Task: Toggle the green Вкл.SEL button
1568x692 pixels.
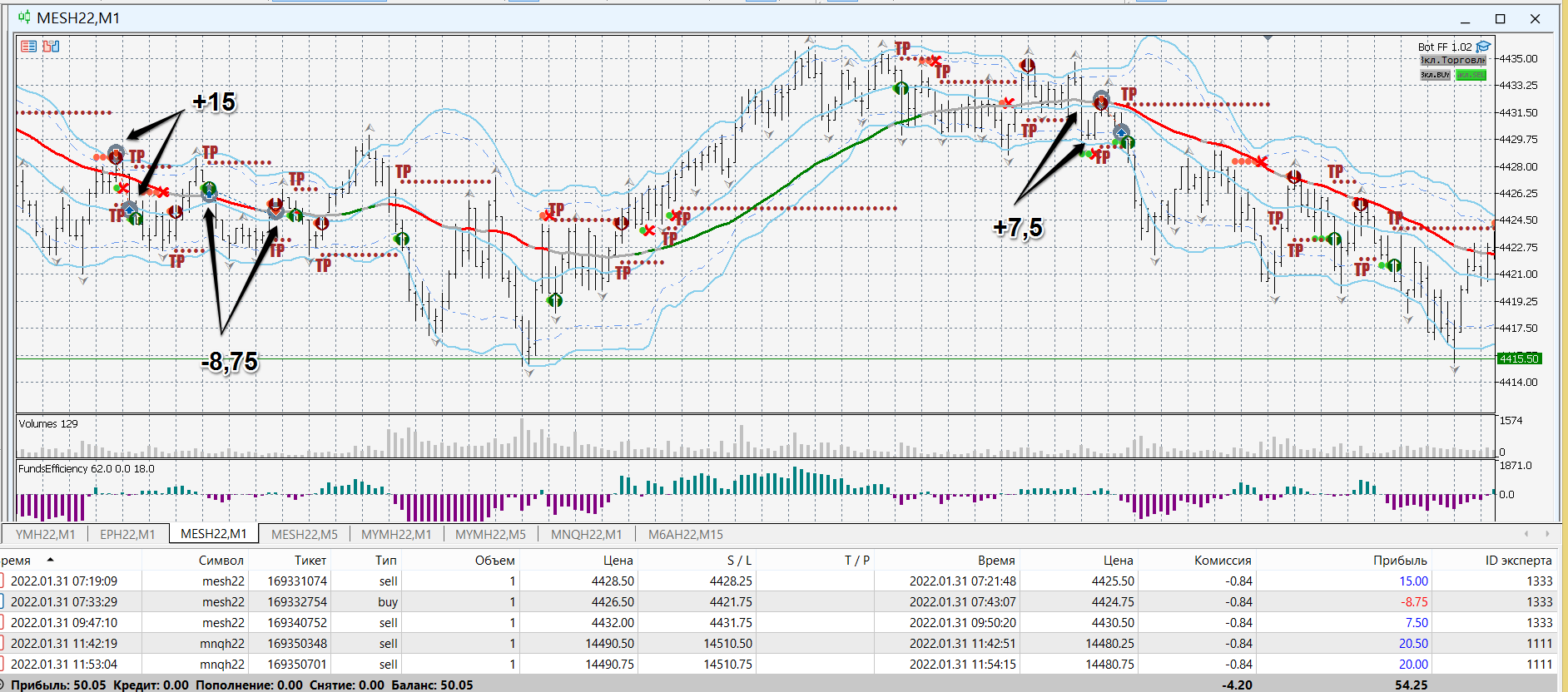Action: 1471,75
